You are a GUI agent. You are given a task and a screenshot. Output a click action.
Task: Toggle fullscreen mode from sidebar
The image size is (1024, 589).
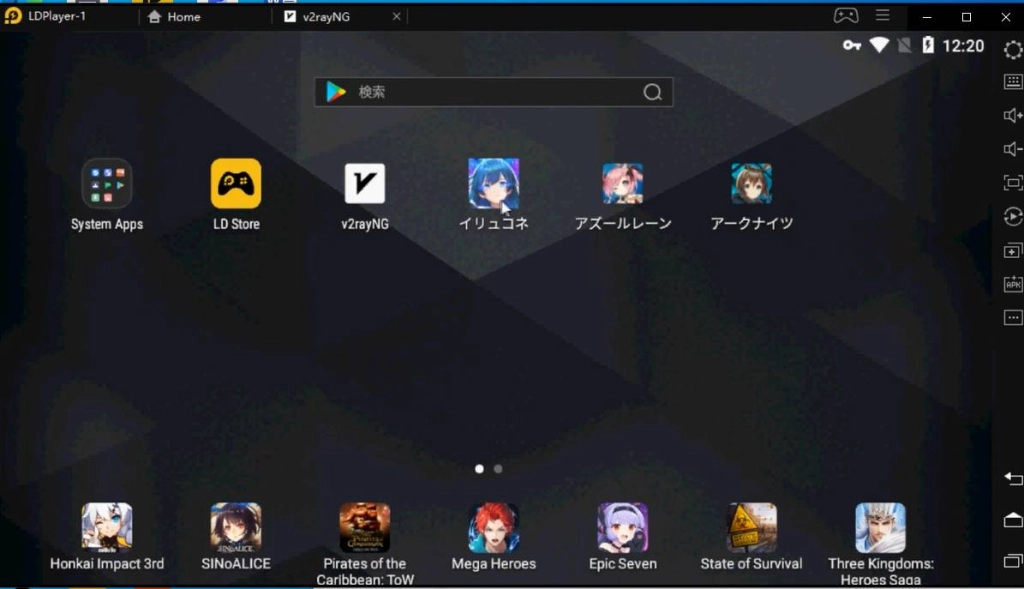click(1012, 183)
